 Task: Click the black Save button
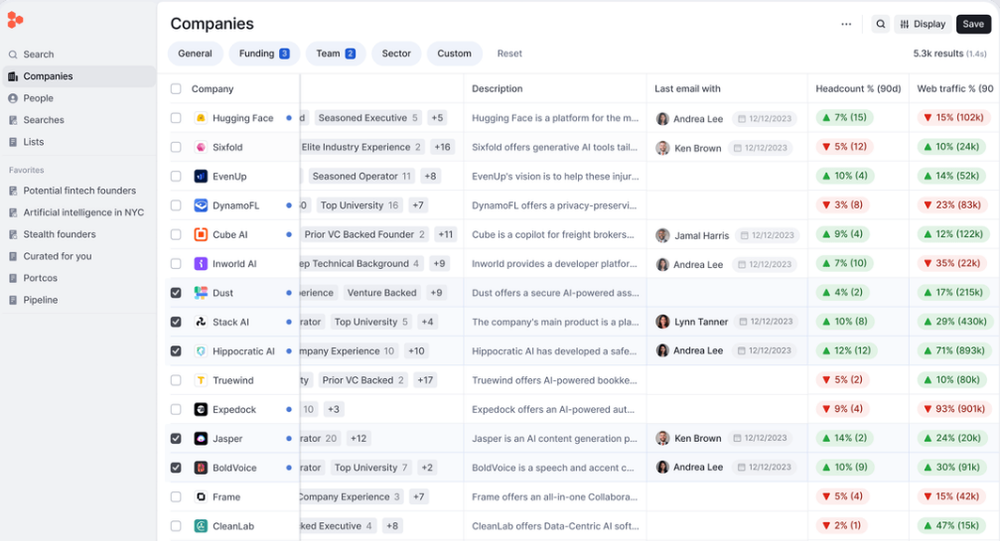click(x=973, y=24)
